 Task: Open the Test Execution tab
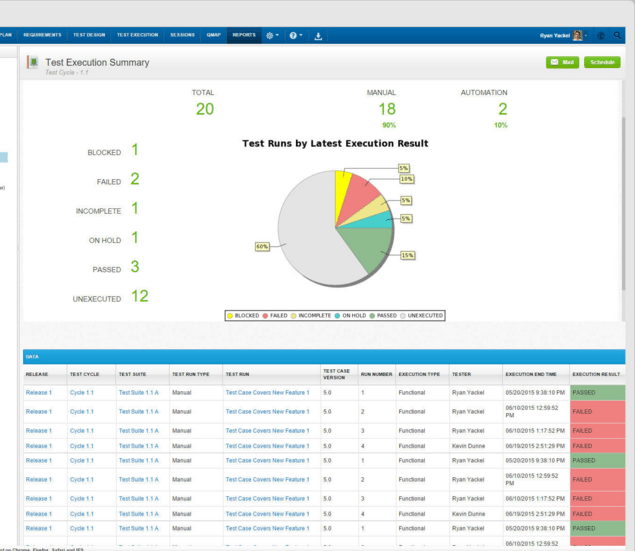point(136,35)
